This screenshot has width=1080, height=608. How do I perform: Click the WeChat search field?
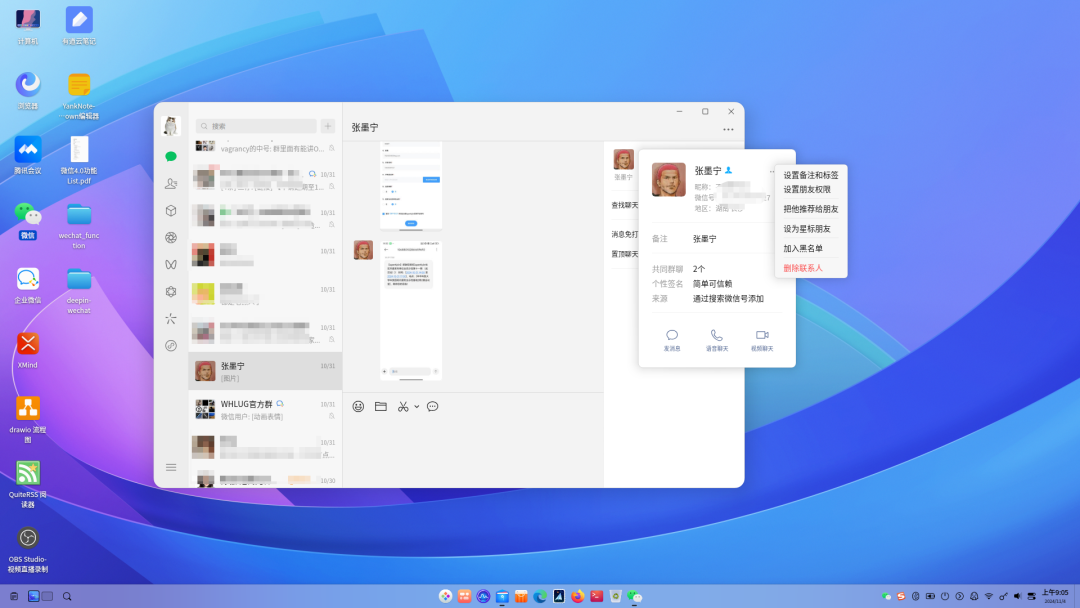256,126
